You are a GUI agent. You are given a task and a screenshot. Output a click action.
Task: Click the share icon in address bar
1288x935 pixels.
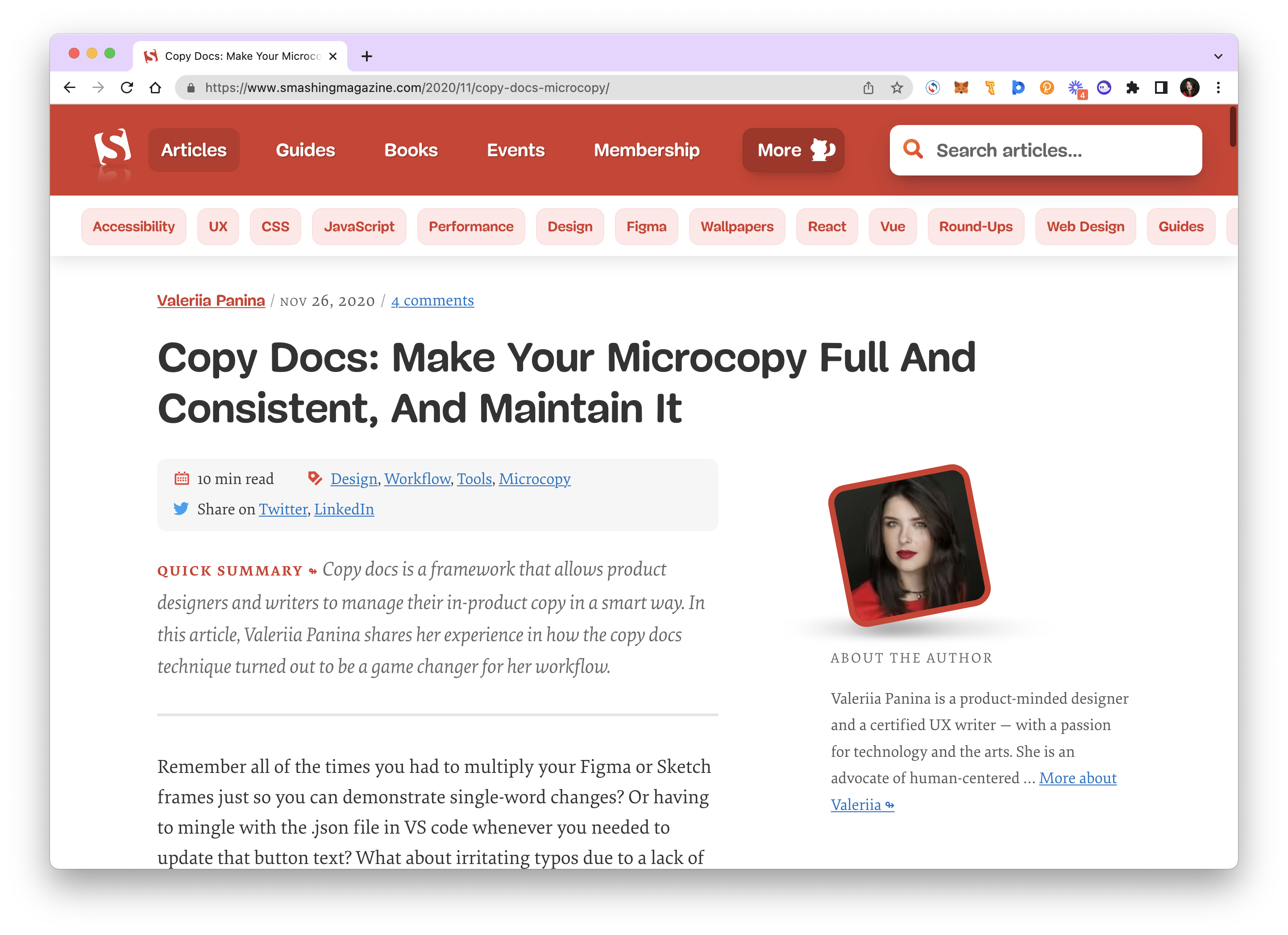(868, 88)
